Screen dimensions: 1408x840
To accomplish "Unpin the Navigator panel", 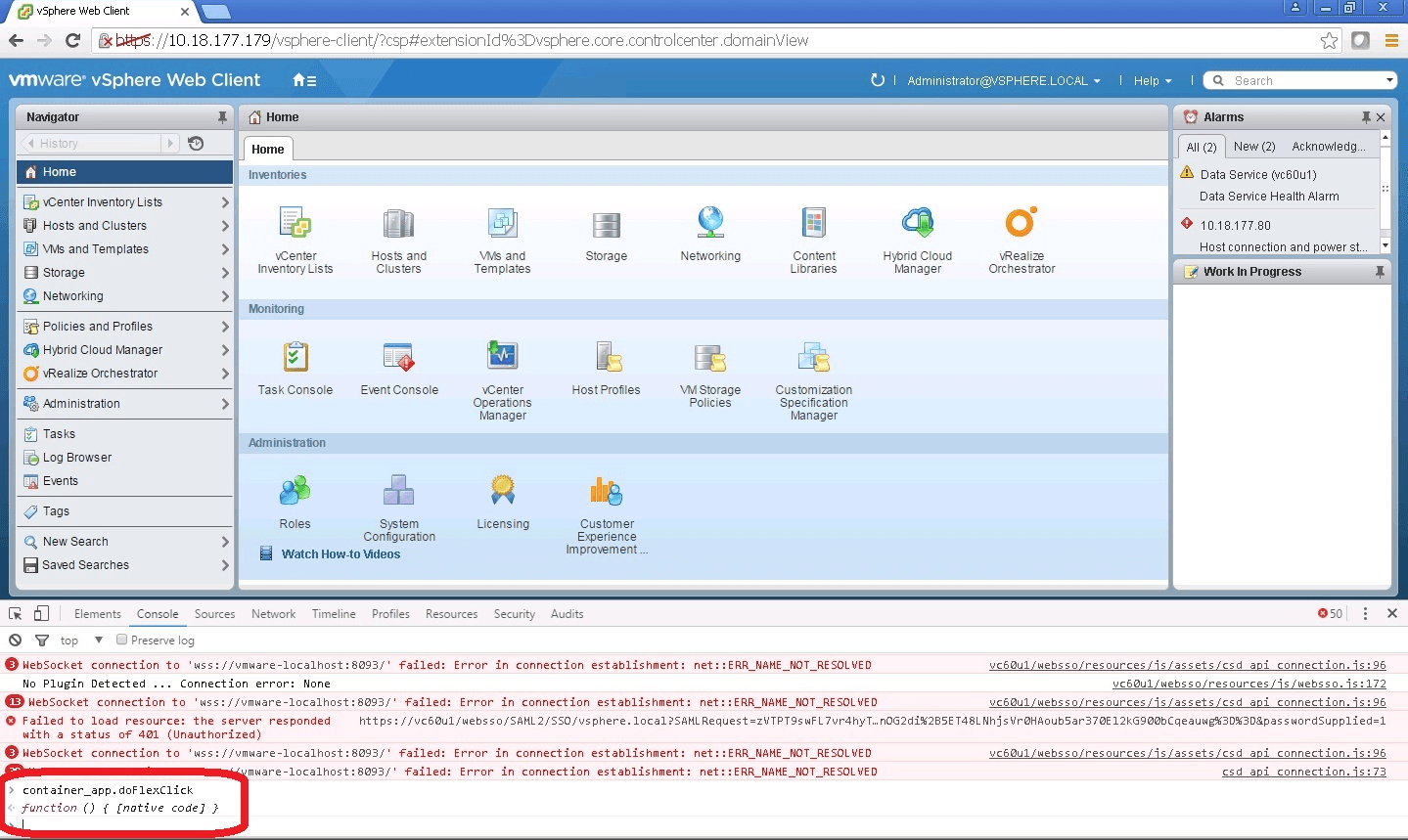I will pyautogui.click(x=223, y=116).
